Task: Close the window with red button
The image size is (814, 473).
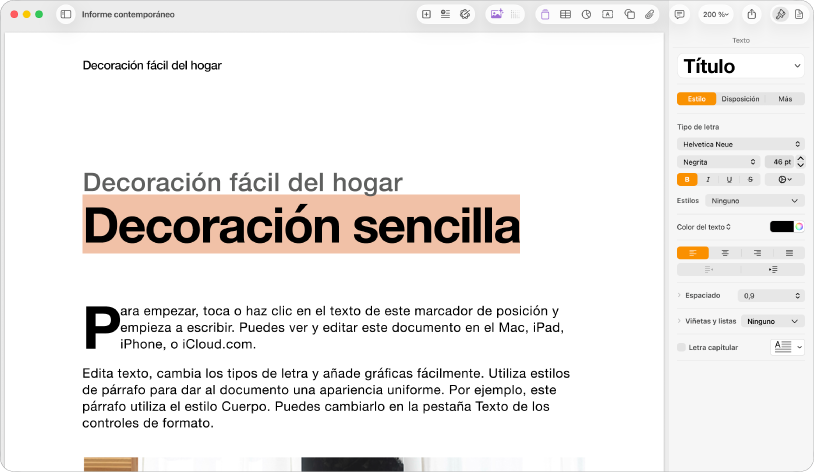Action: pos(14,15)
